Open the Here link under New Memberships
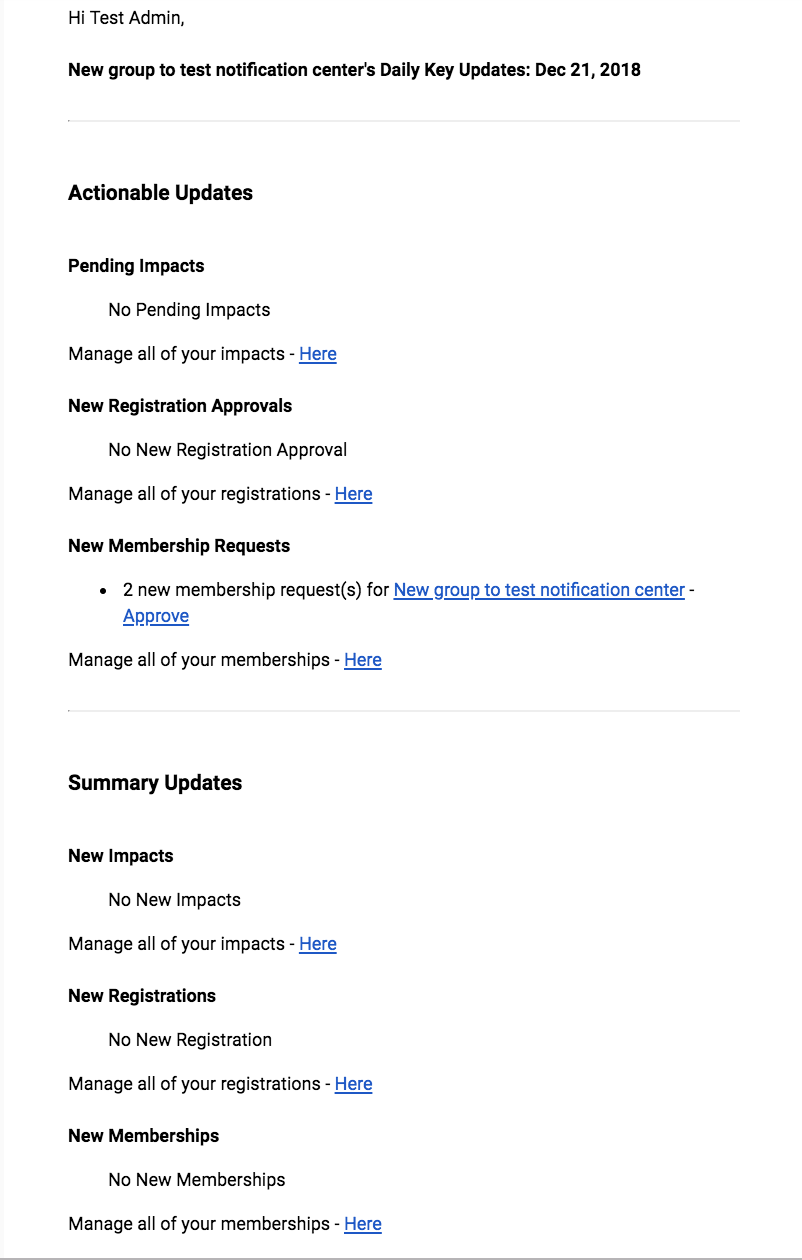The width and height of the screenshot is (802, 1260). (x=363, y=1224)
